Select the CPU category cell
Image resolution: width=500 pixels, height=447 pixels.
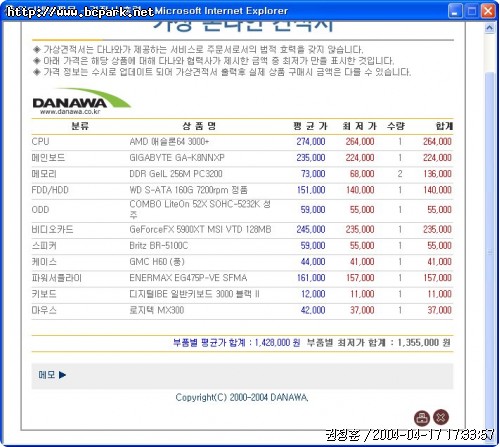(x=40, y=142)
